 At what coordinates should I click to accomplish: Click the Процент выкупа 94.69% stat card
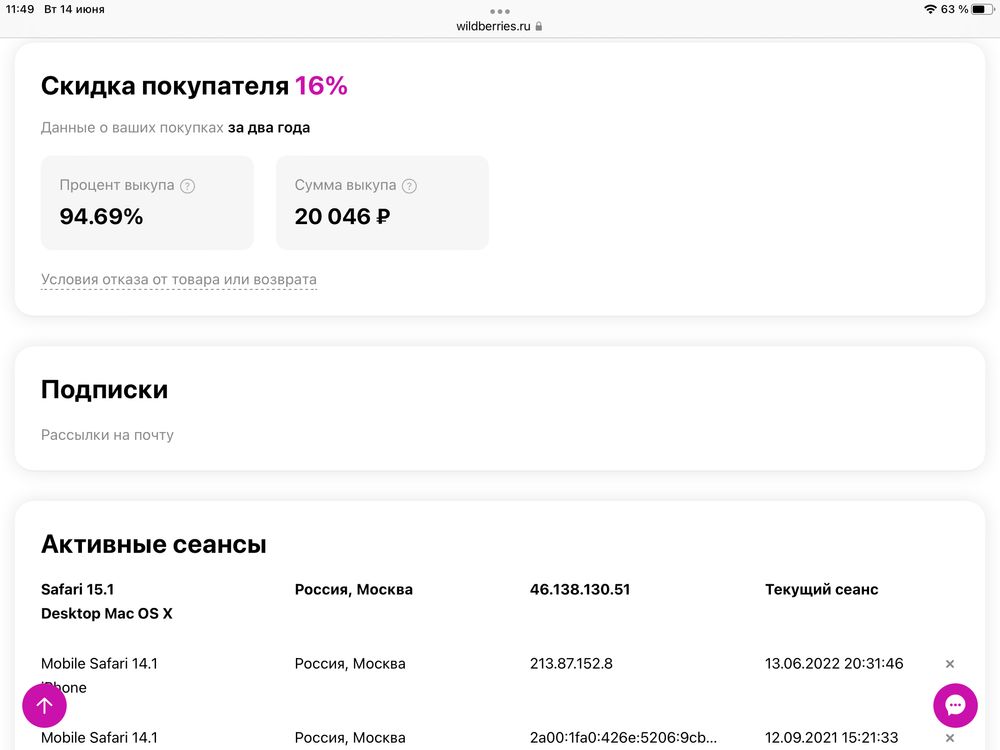pos(147,202)
